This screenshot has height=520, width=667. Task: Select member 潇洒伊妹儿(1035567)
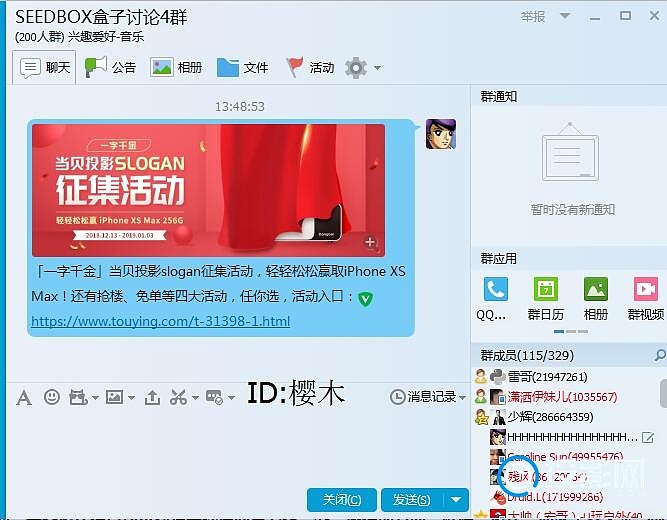[562, 397]
